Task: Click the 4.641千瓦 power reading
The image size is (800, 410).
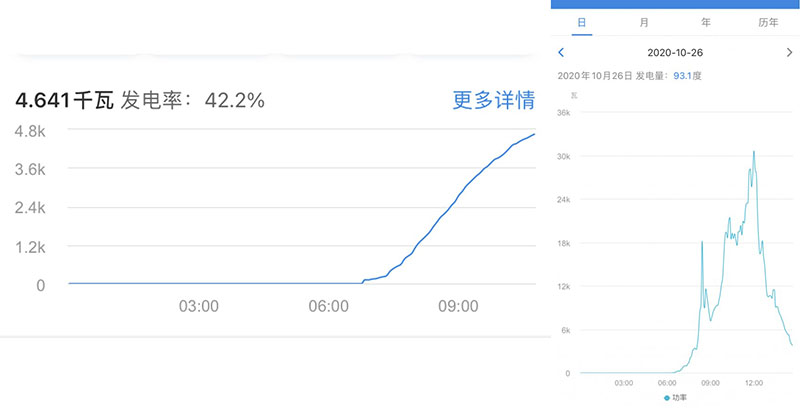Action: pyautogui.click(x=63, y=100)
